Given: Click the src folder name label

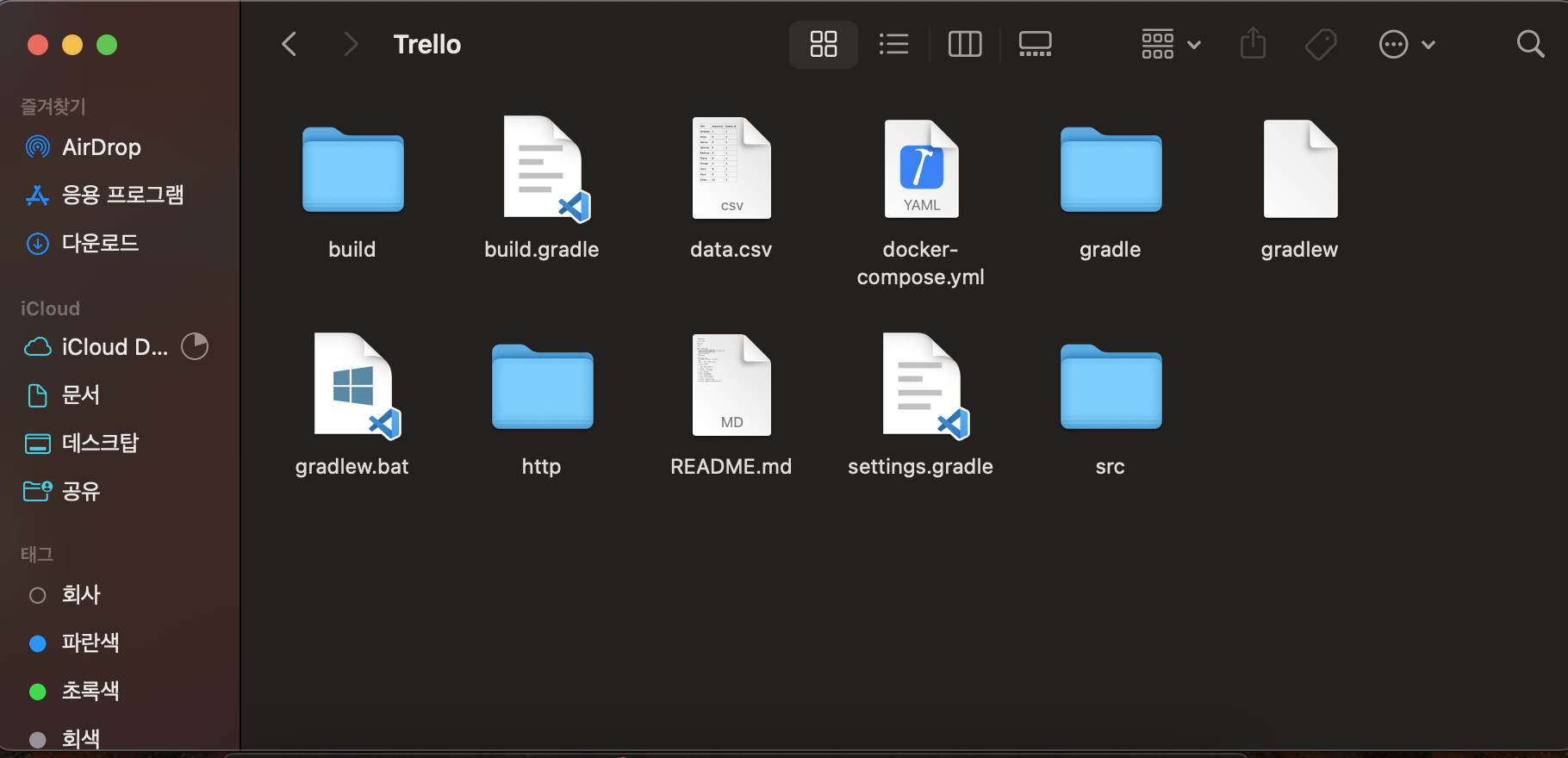Looking at the screenshot, I should coord(1110,467).
